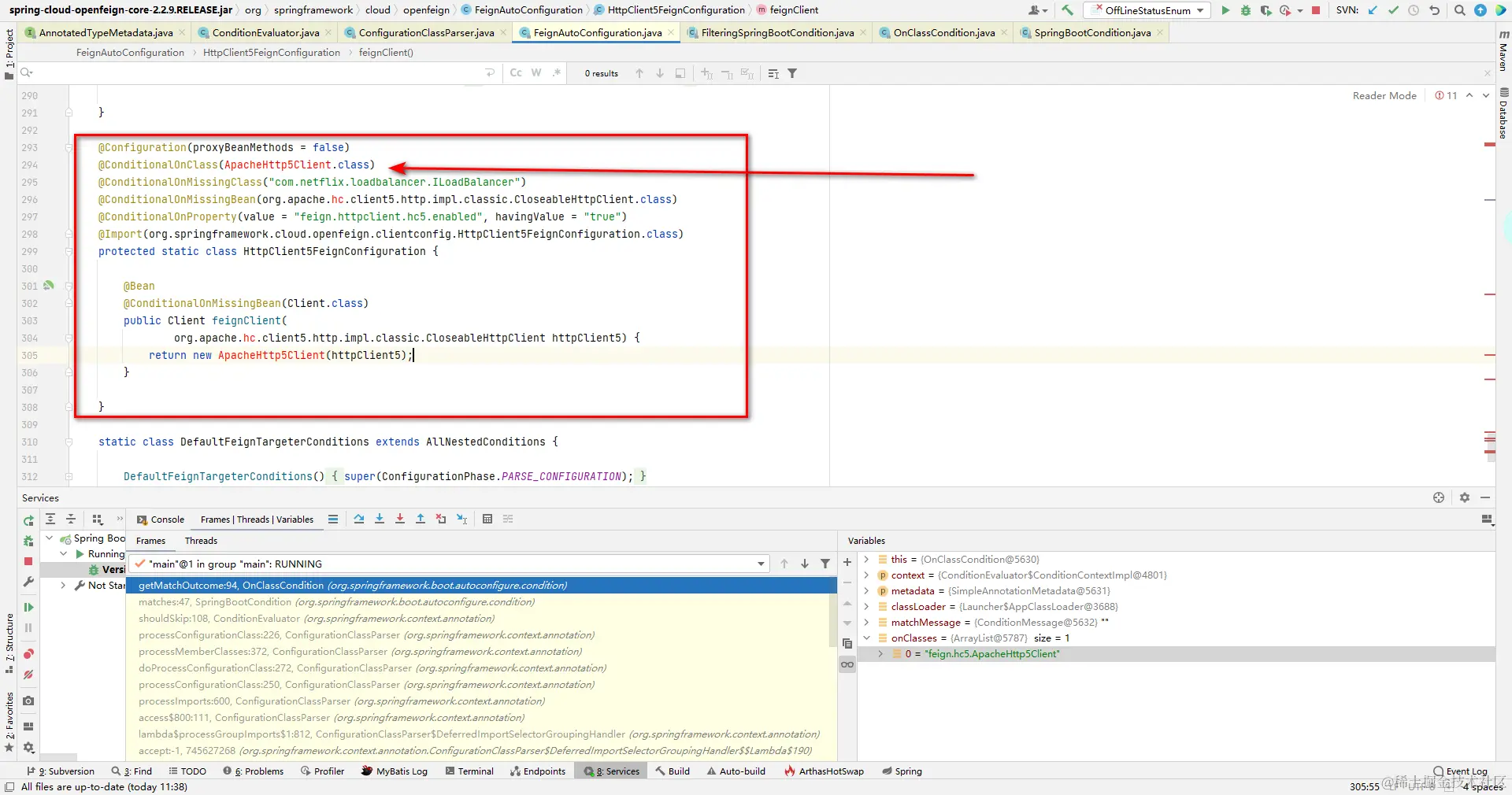Screen dimensions: 1512x795
Task: Stop the running process with the red square
Action: coord(1316,10)
